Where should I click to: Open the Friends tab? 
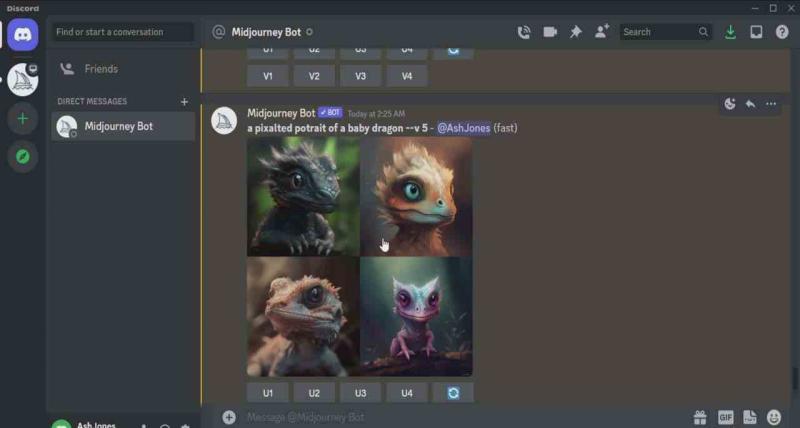100,69
